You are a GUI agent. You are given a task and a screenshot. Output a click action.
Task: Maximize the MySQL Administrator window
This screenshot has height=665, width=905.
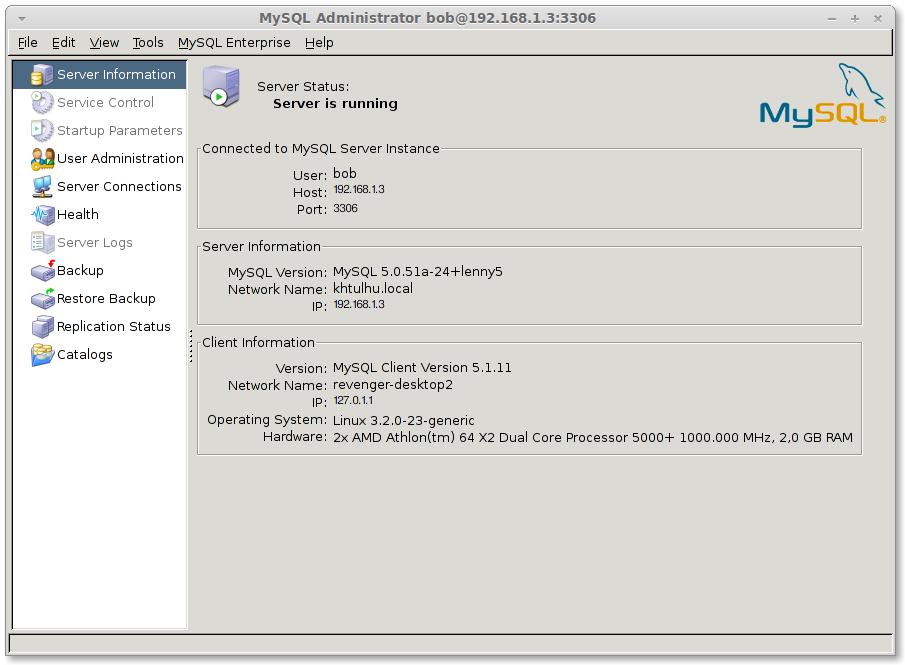(x=855, y=19)
